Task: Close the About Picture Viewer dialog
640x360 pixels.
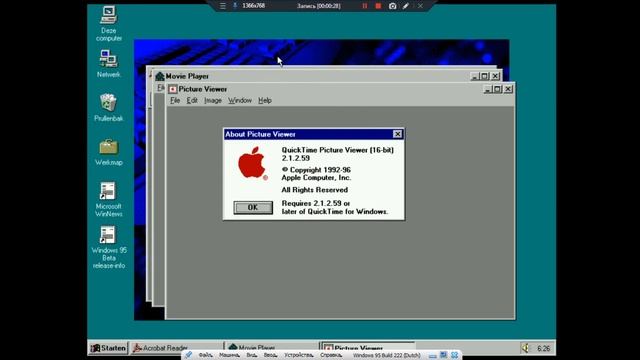Action: (x=397, y=134)
